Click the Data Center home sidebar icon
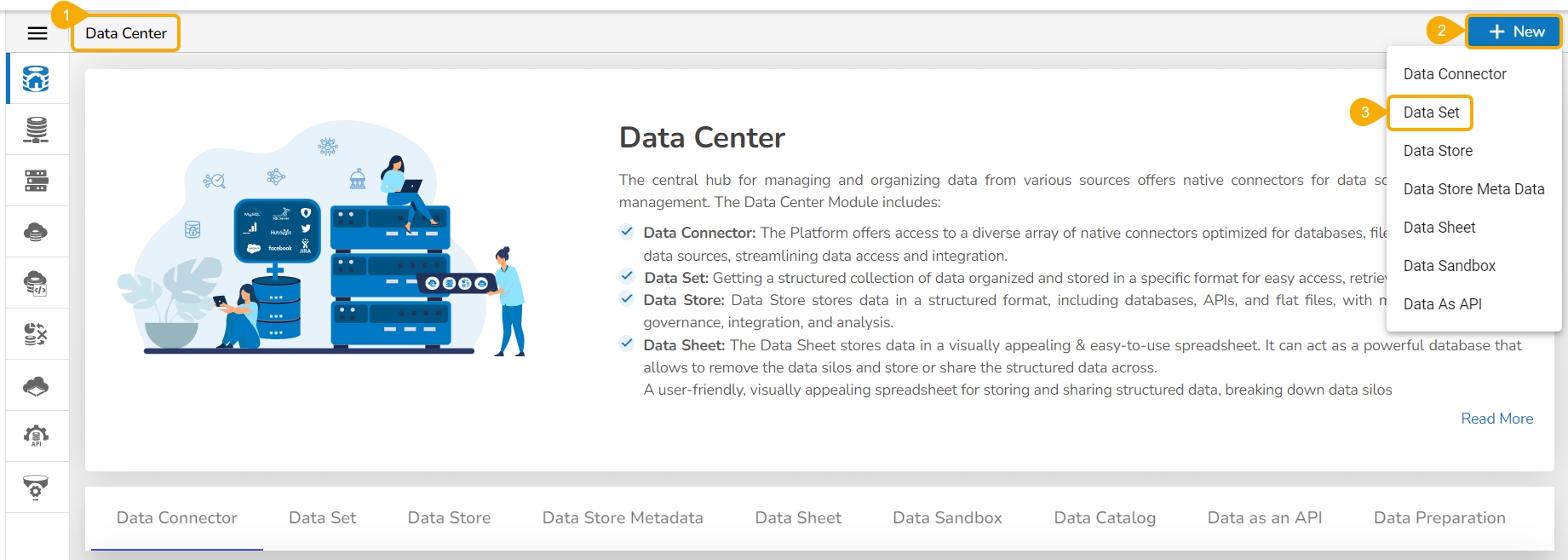The width and height of the screenshot is (1568, 560). [36, 78]
